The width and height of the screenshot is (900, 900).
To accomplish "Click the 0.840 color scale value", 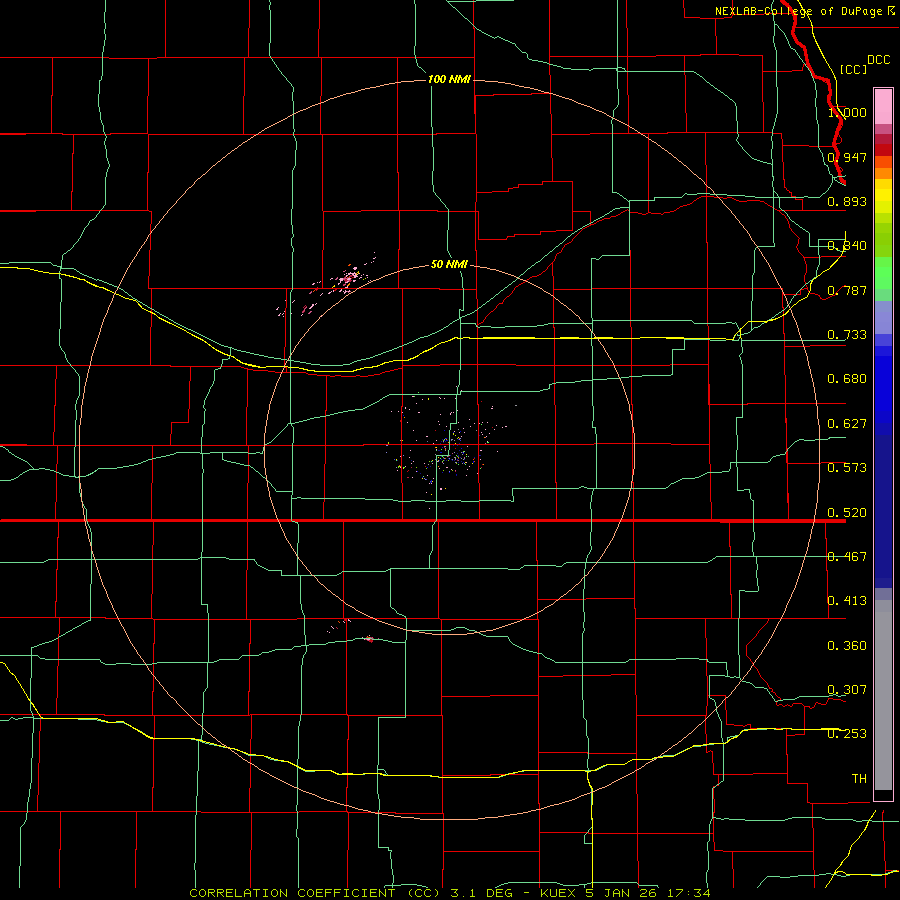I will tap(847, 246).
